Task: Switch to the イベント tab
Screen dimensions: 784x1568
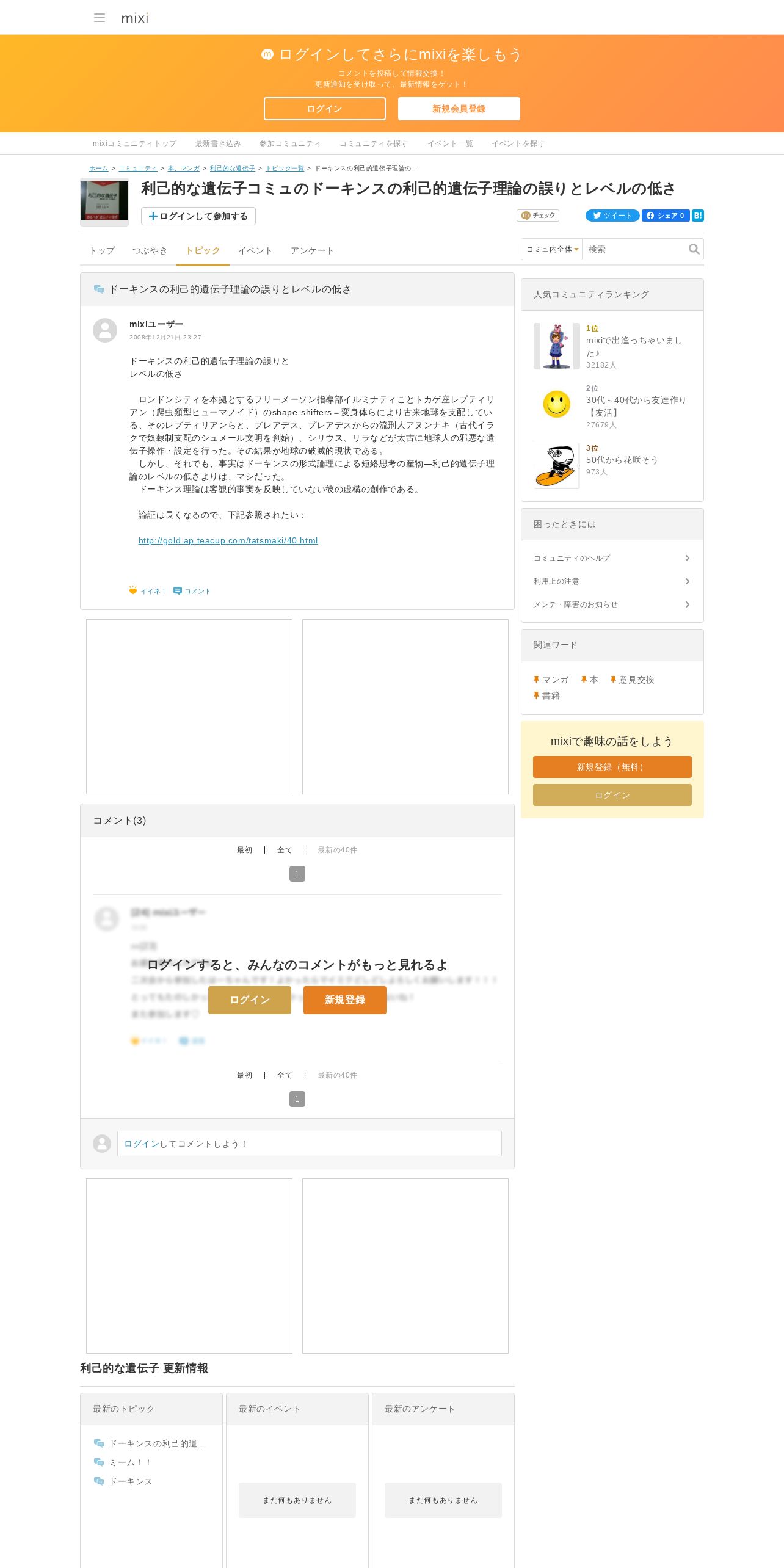Action: tap(255, 250)
